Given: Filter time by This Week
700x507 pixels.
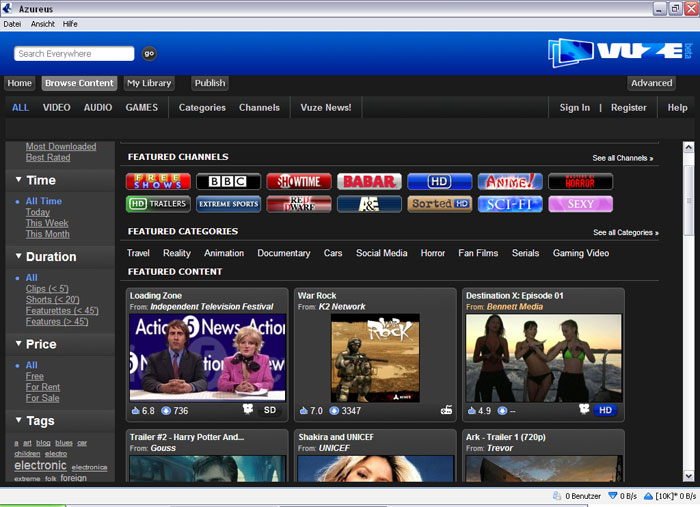Looking at the screenshot, I should click(x=47, y=223).
